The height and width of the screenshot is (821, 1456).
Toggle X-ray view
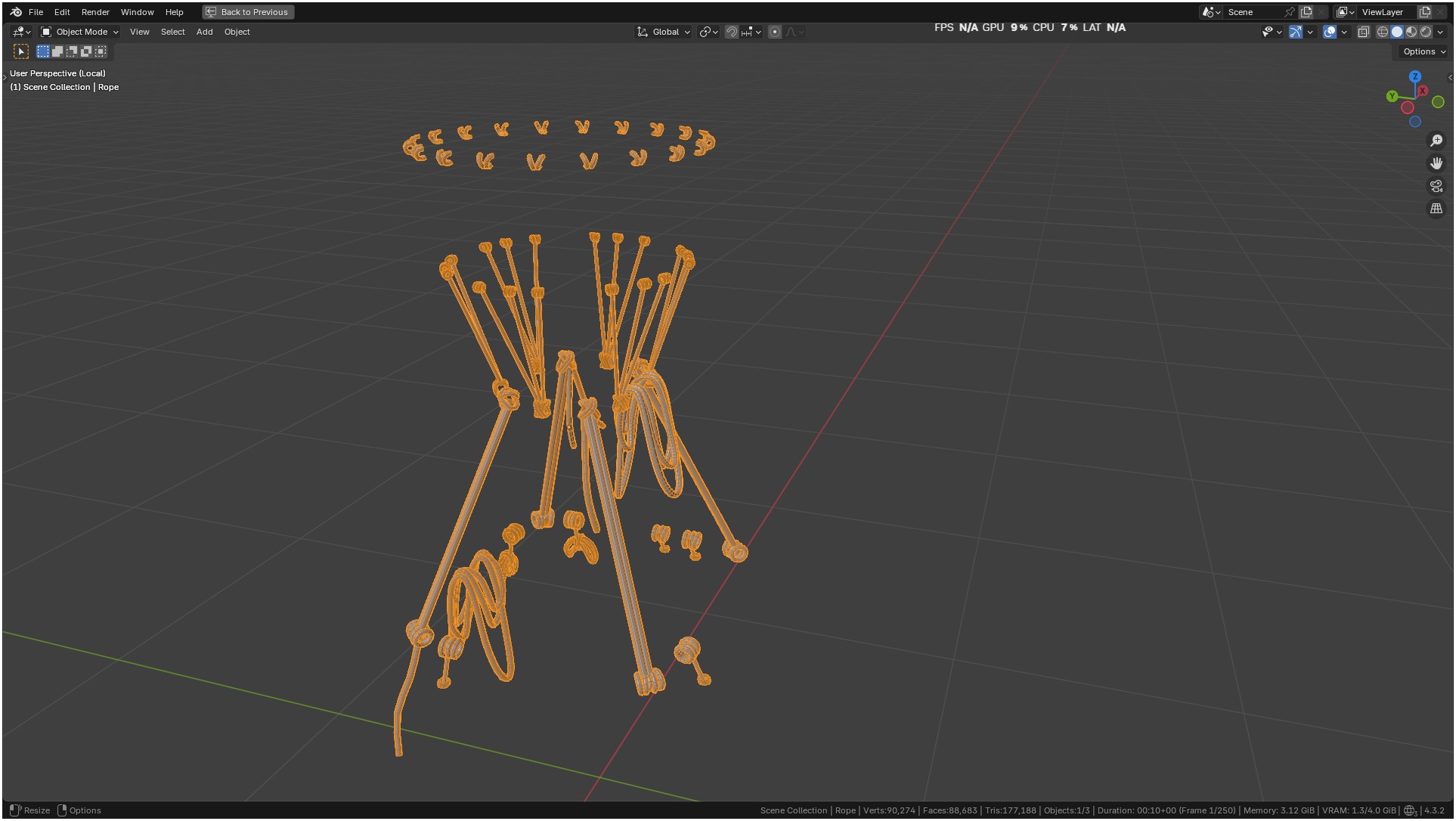pos(1363,32)
